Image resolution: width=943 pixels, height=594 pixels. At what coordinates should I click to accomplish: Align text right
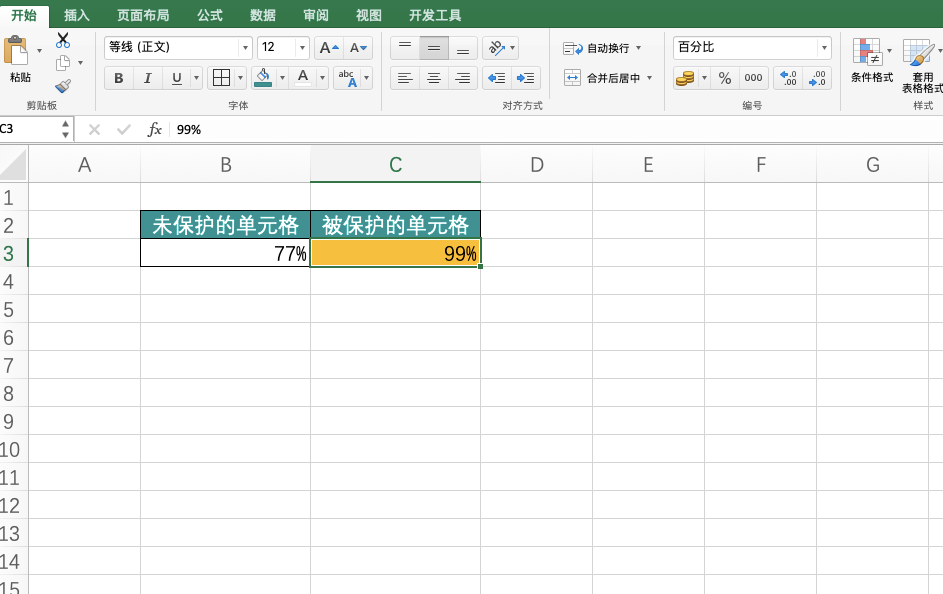coord(462,78)
